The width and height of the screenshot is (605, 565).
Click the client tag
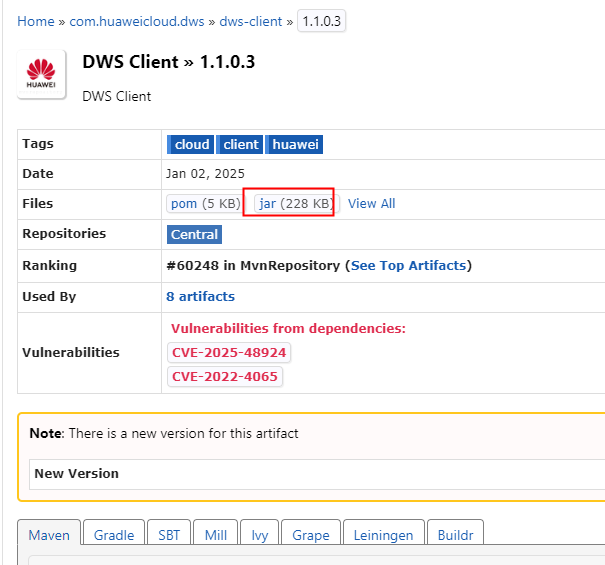click(x=240, y=145)
